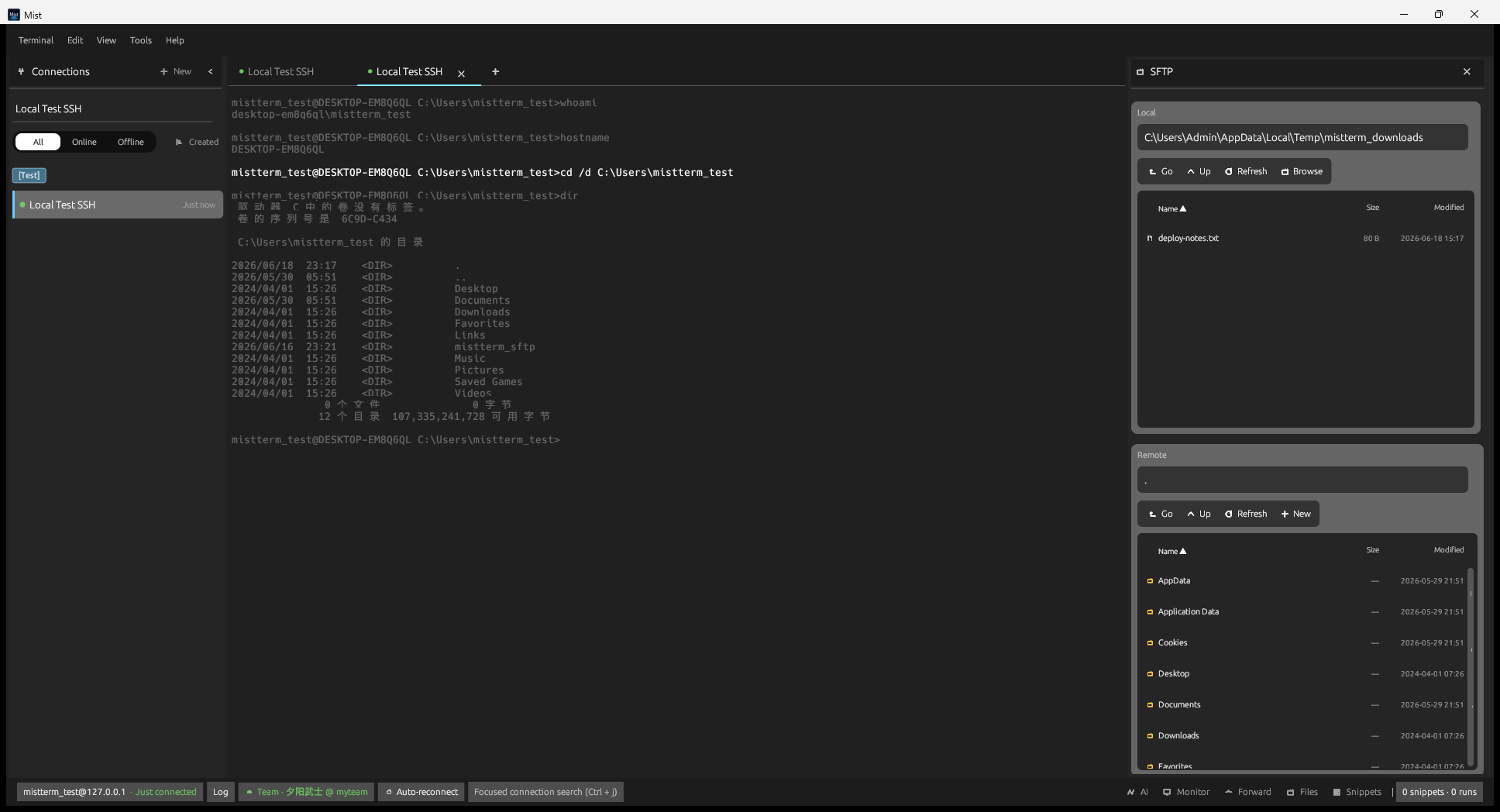Select the Offline filter toggle
1500x812 pixels.
[x=131, y=142]
